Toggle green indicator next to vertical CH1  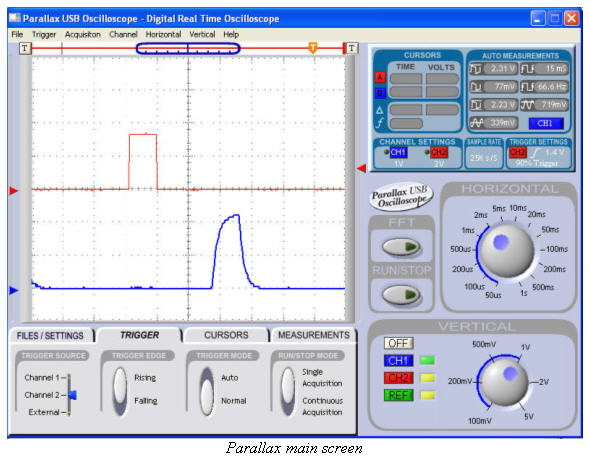(427, 361)
